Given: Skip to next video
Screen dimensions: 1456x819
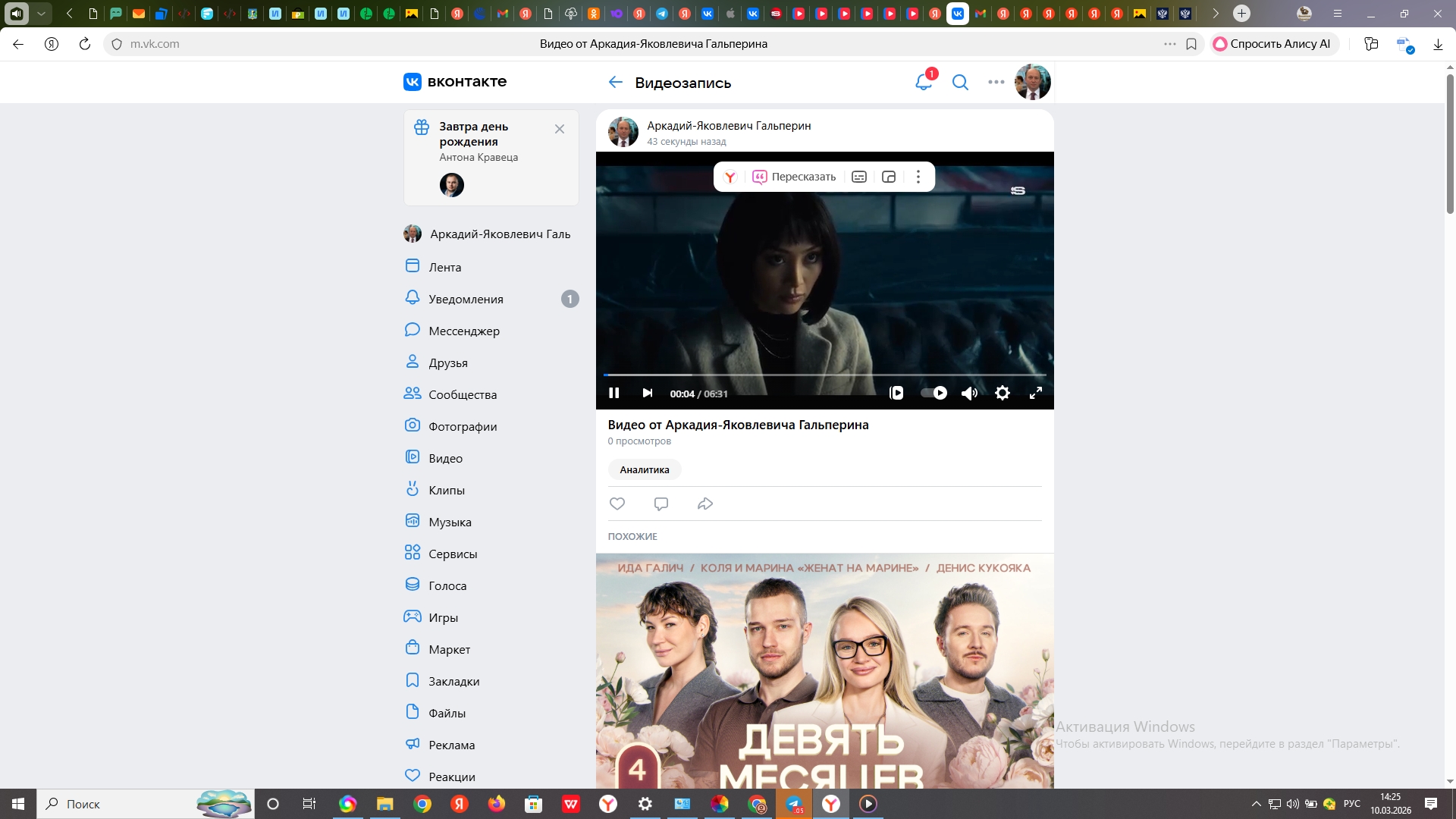Looking at the screenshot, I should (647, 393).
